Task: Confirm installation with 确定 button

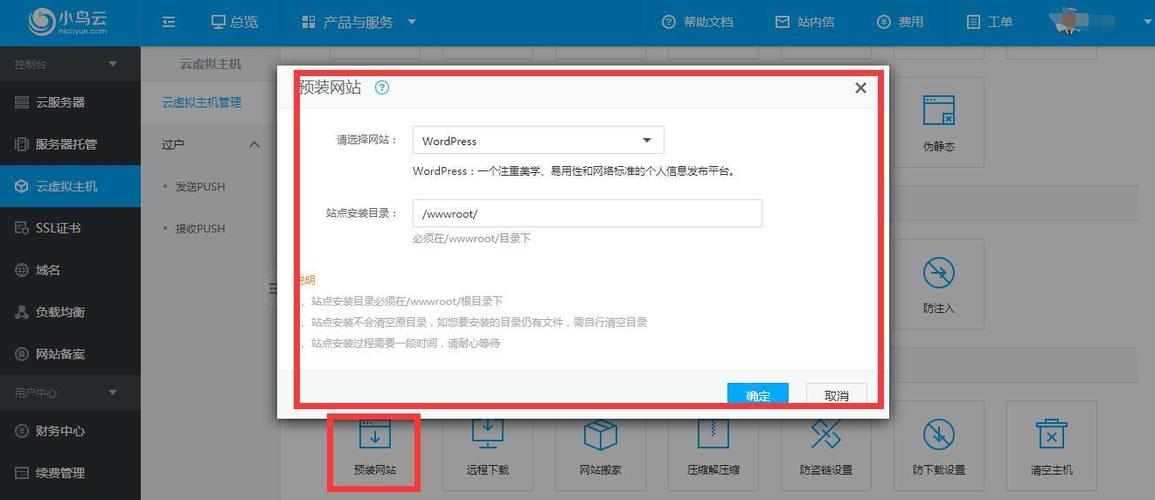Action: pyautogui.click(x=758, y=395)
